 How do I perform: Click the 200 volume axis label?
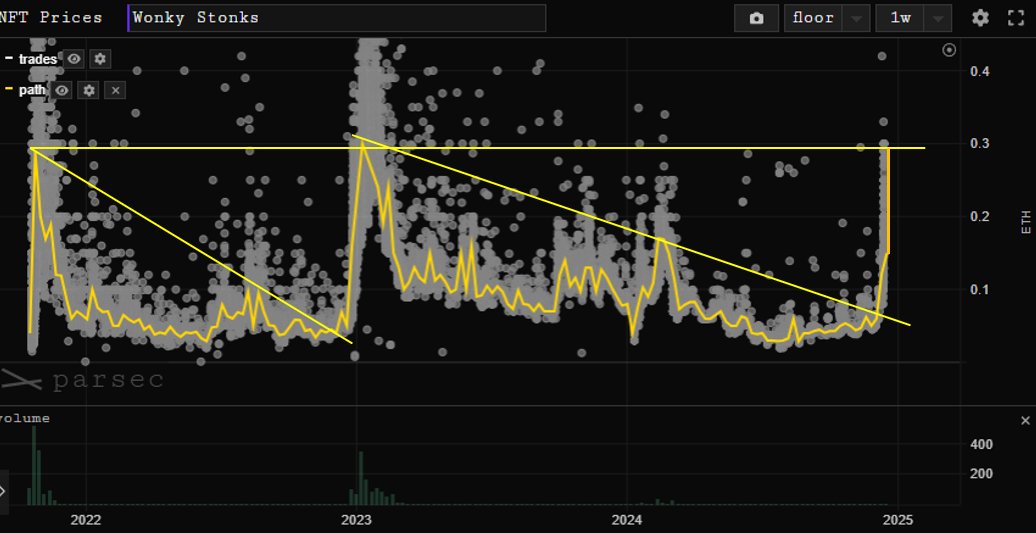(981, 474)
